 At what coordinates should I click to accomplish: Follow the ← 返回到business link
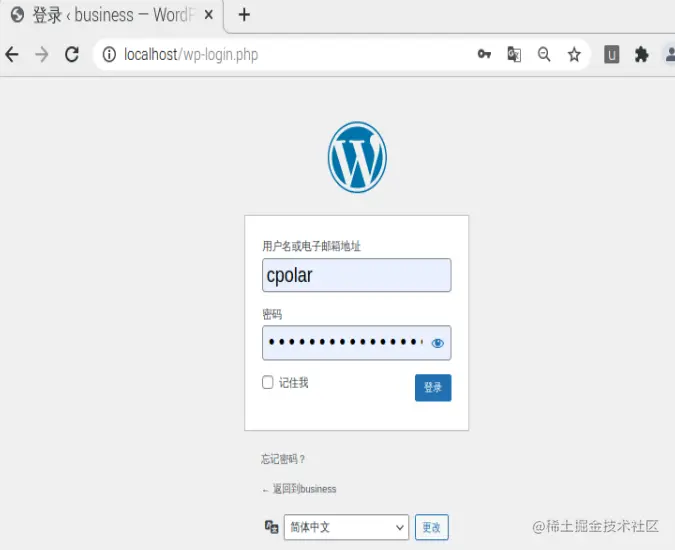click(299, 489)
